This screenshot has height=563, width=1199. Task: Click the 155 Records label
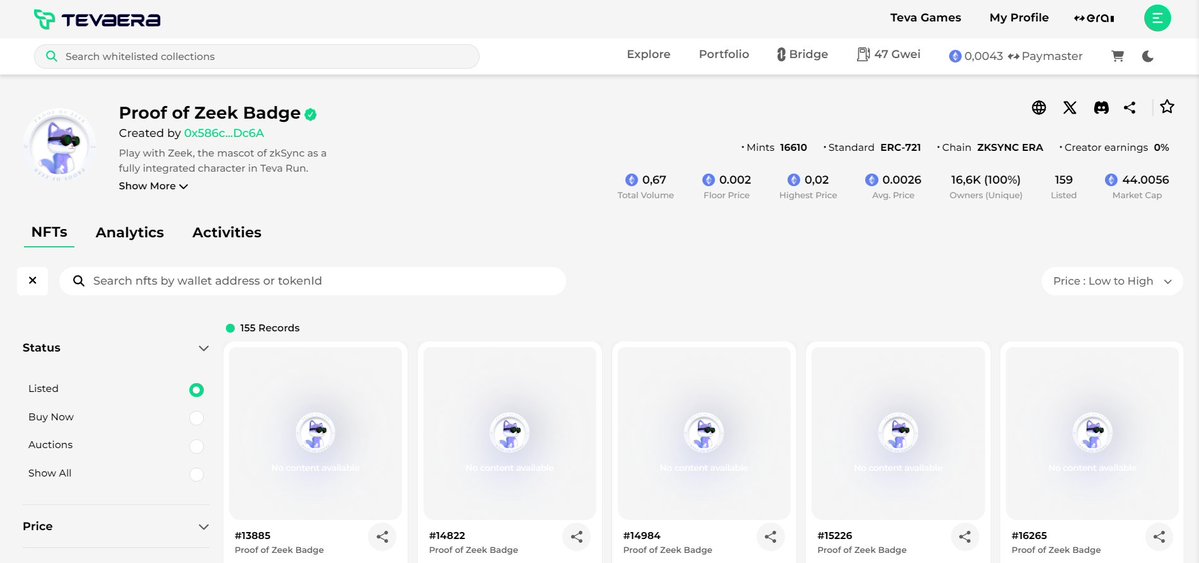coord(269,328)
